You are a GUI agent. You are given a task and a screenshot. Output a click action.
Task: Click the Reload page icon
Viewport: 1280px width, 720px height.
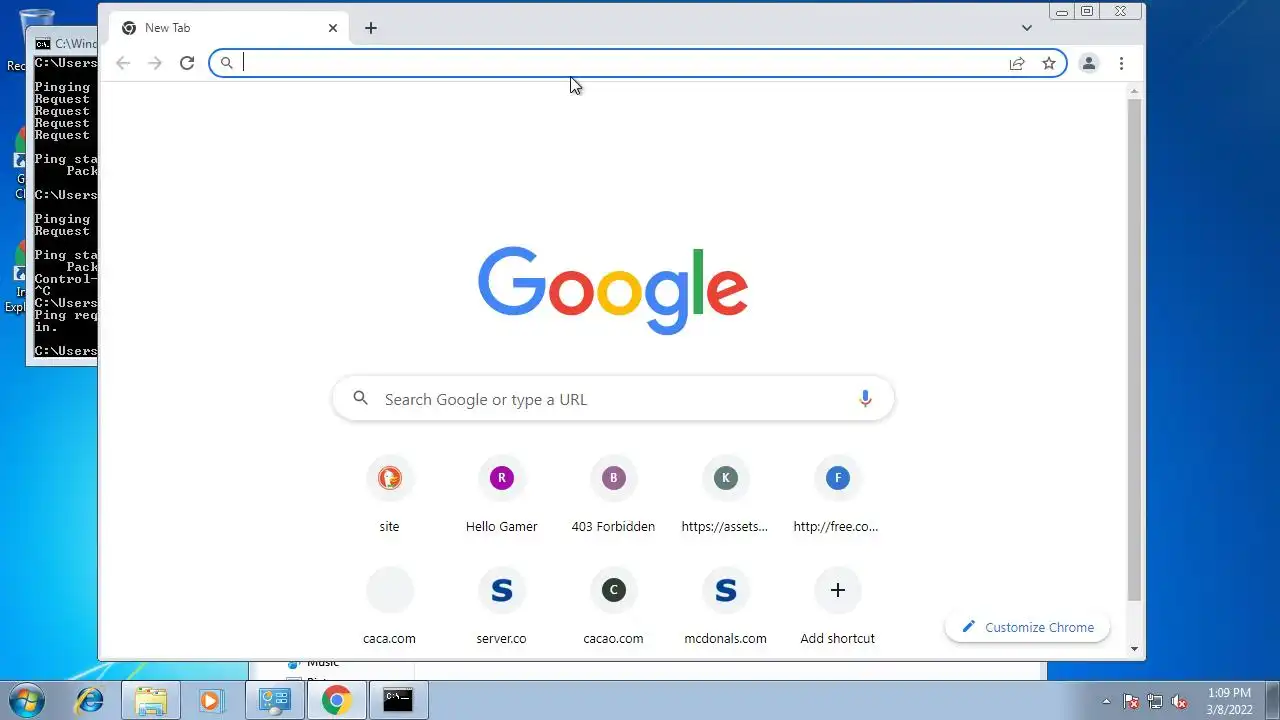(x=187, y=63)
